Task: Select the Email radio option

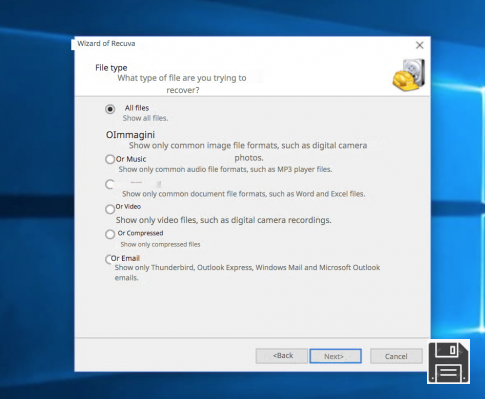Action: (x=109, y=259)
